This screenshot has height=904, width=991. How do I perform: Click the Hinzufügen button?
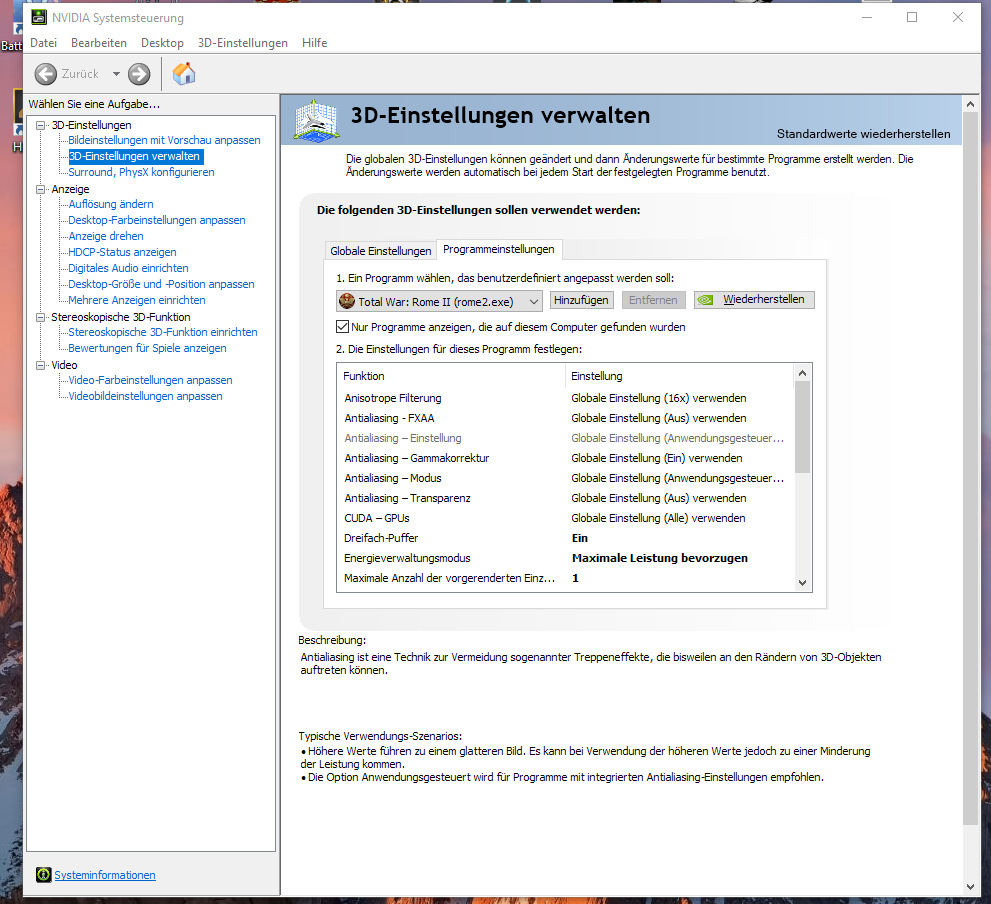pyautogui.click(x=581, y=300)
